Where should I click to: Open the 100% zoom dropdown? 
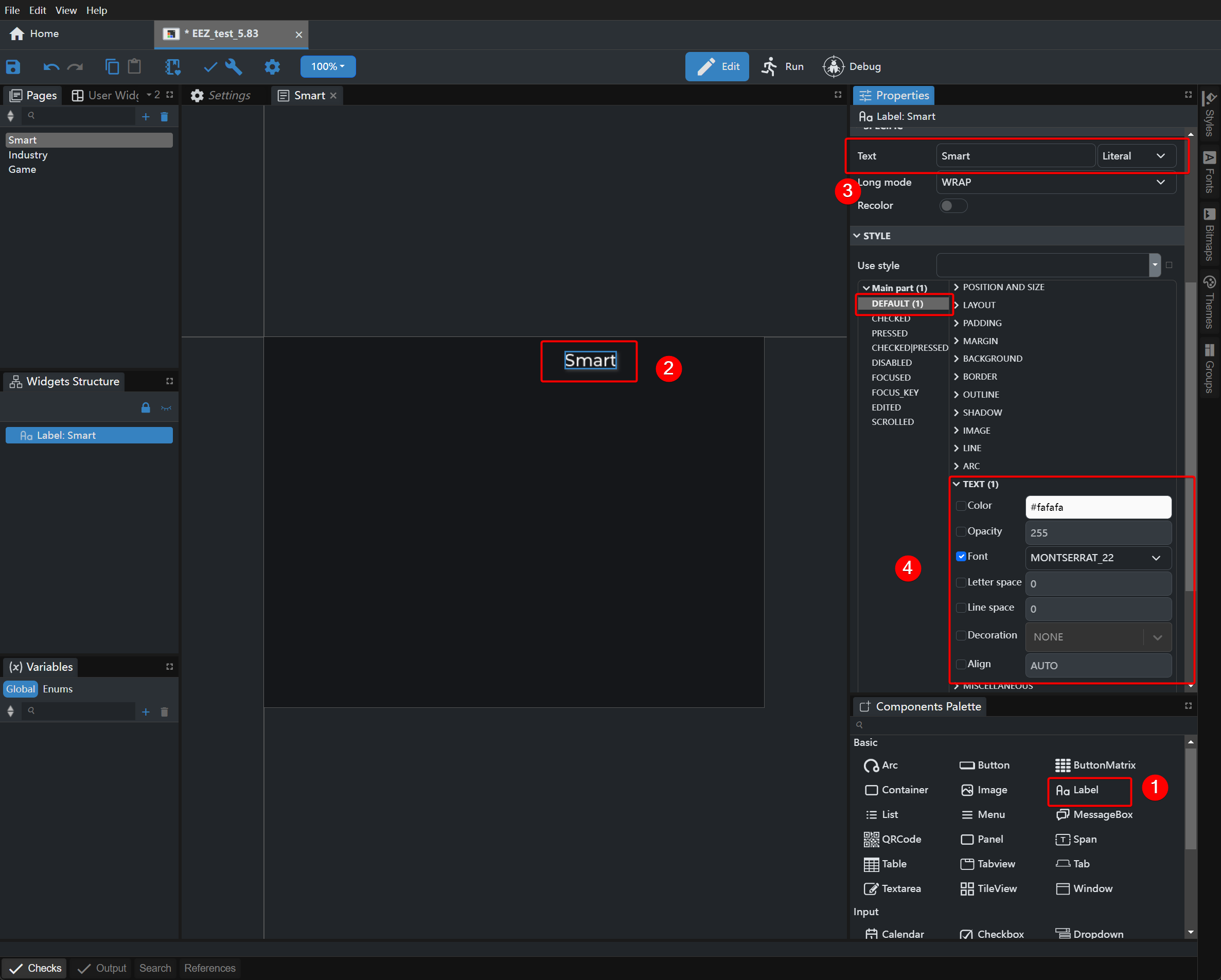point(328,66)
